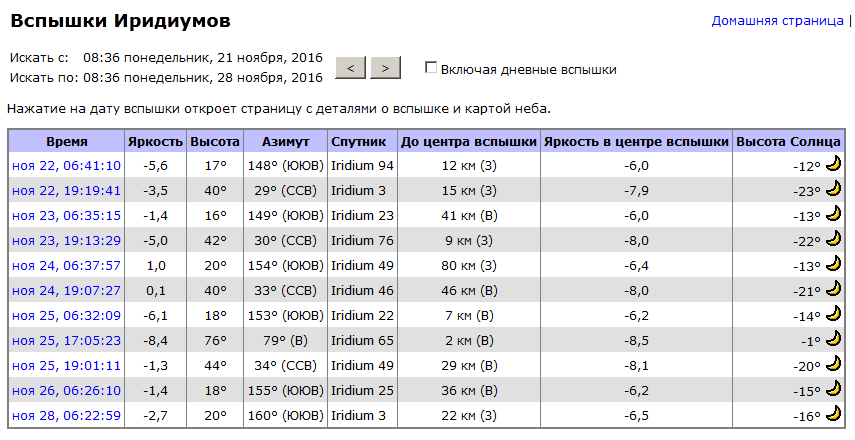Open flare details for ноя 22, 19:19:41
The image size is (855, 440).
pyautogui.click(x=67, y=190)
